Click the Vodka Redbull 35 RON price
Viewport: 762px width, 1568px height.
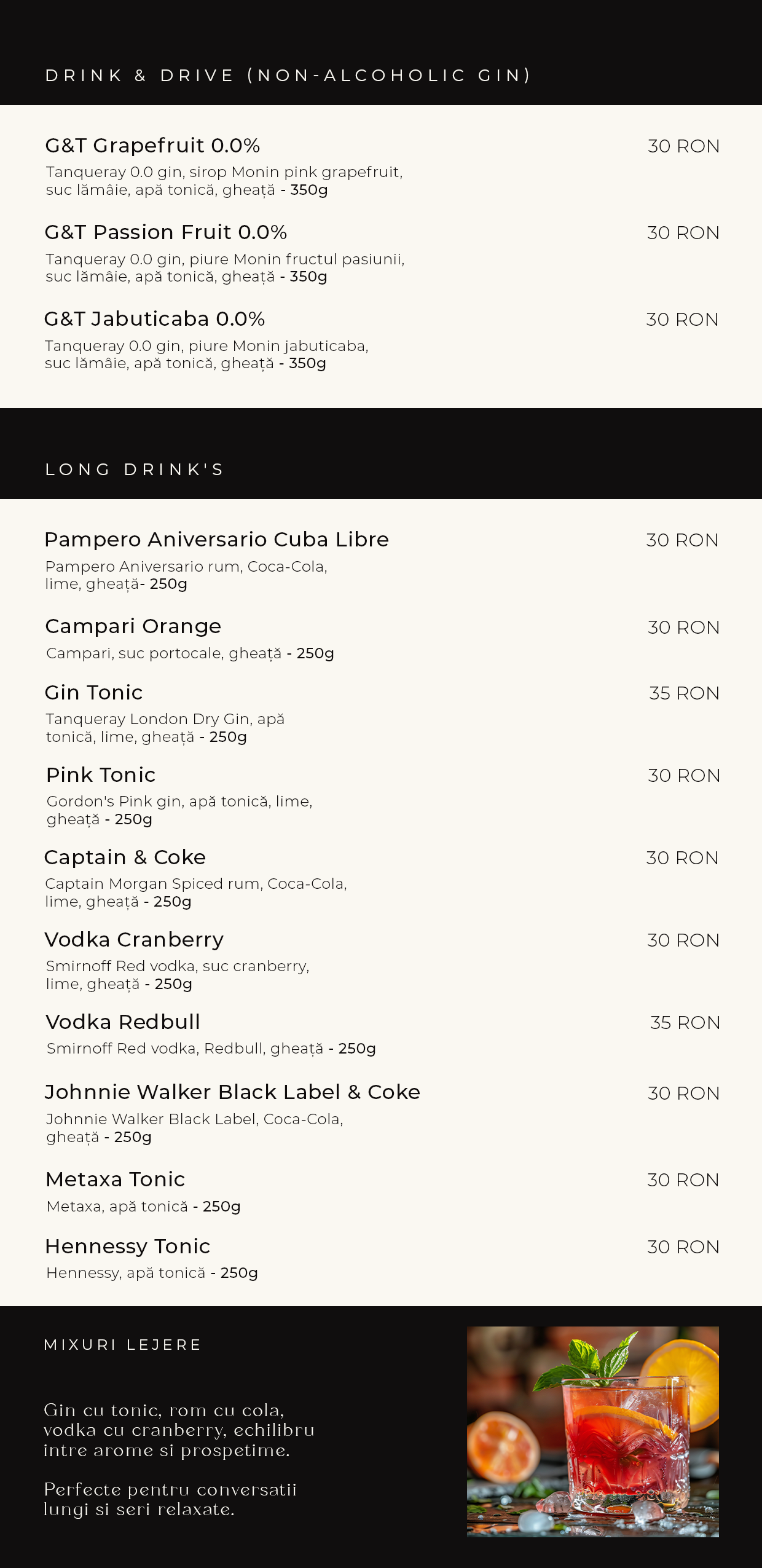point(685,1023)
